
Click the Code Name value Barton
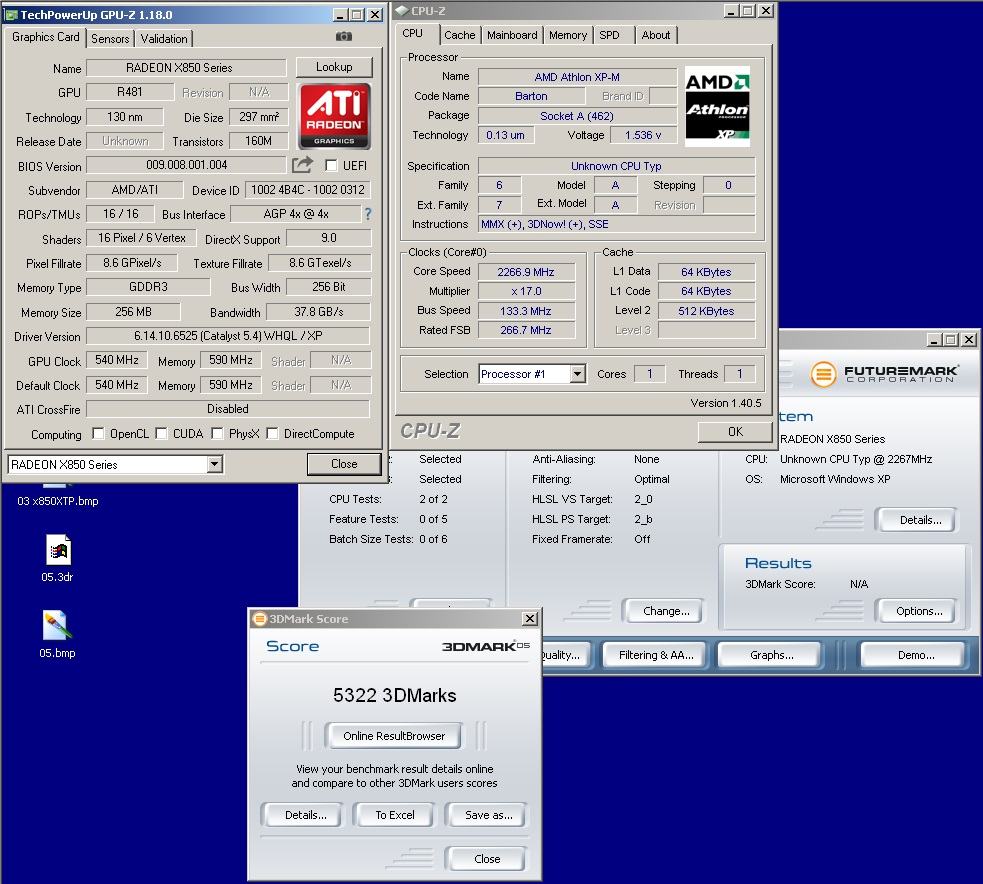531,97
